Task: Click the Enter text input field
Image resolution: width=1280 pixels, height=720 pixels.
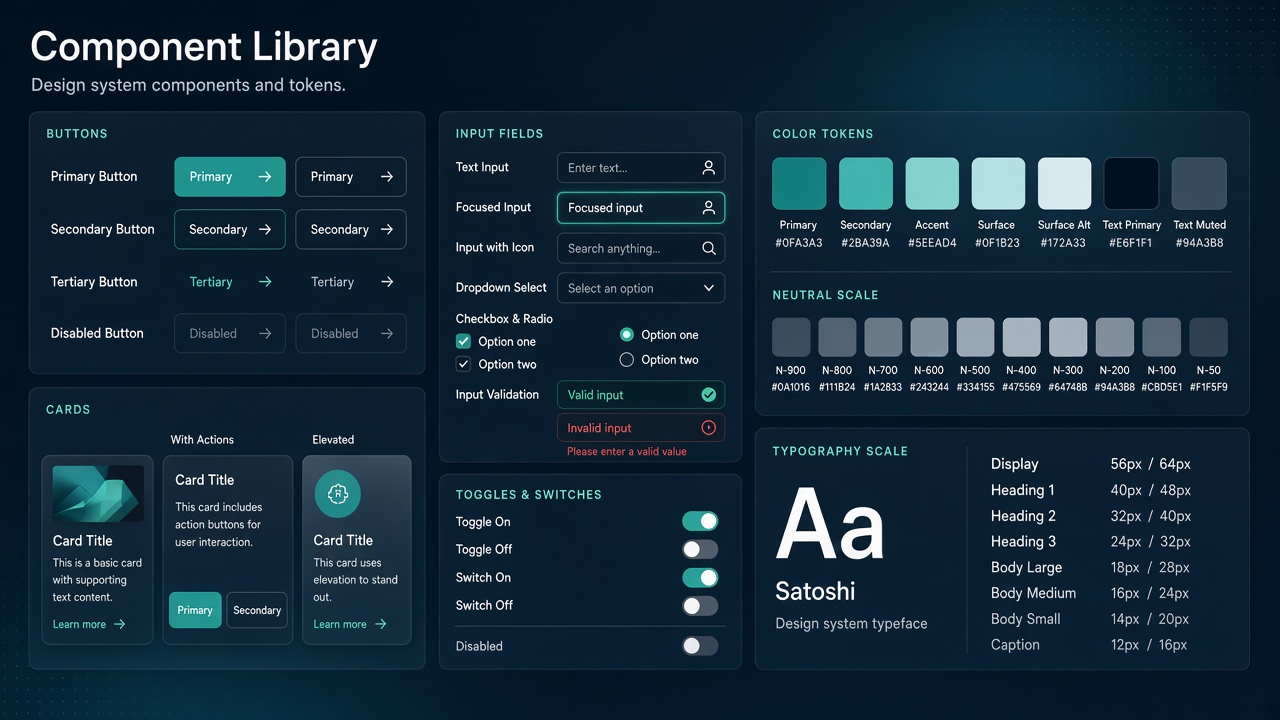Action: click(x=641, y=168)
